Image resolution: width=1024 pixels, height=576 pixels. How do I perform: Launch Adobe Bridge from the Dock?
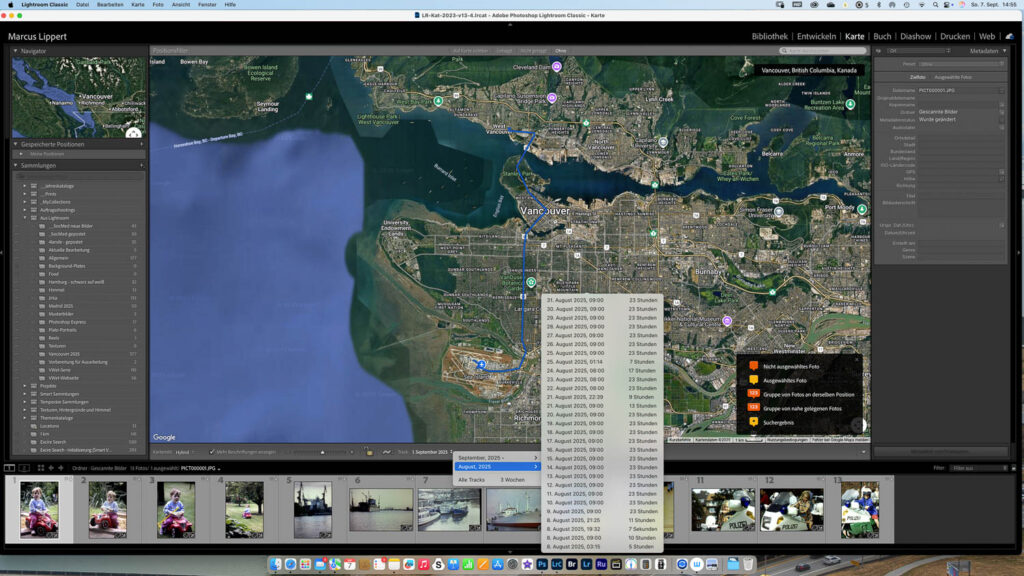coord(571,564)
